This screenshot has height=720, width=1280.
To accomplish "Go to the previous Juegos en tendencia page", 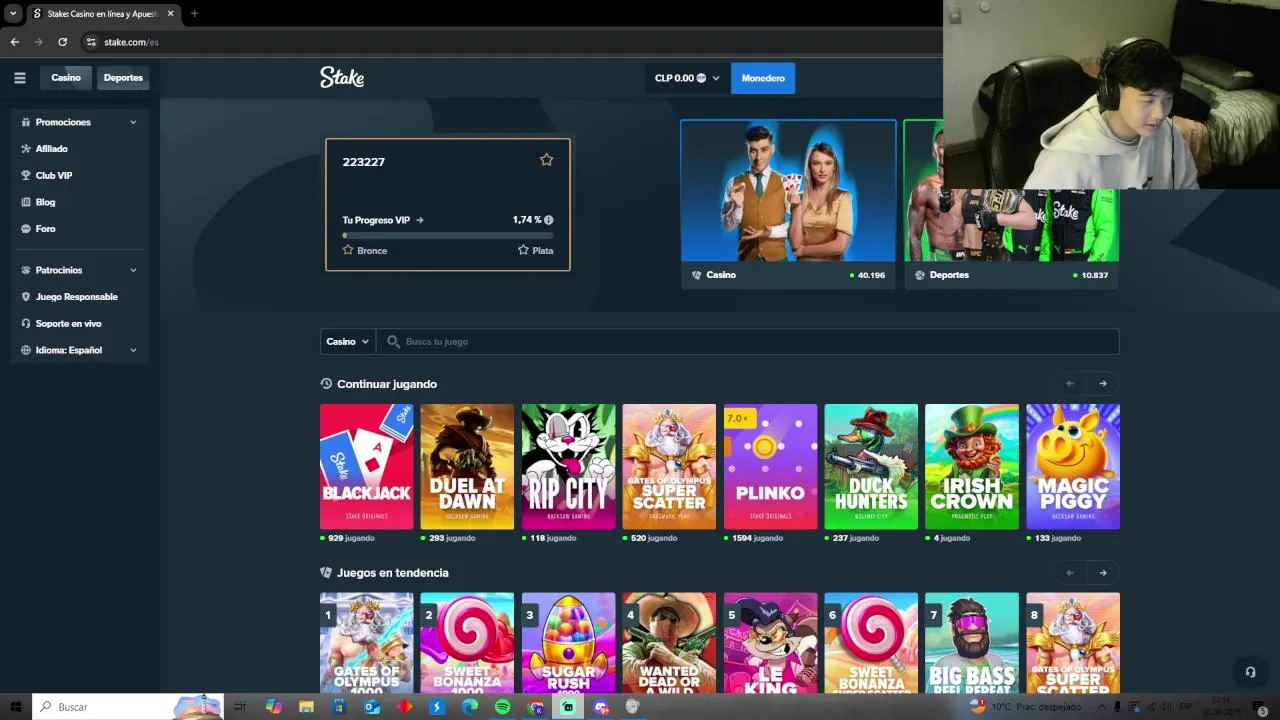I will (x=1070, y=573).
